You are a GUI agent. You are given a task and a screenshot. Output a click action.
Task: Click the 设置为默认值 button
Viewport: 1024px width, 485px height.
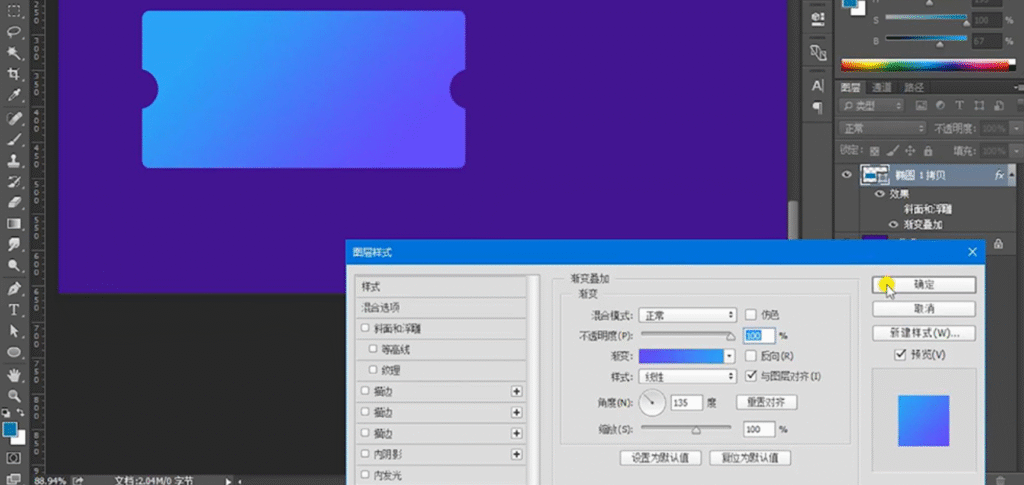[x=660, y=458]
